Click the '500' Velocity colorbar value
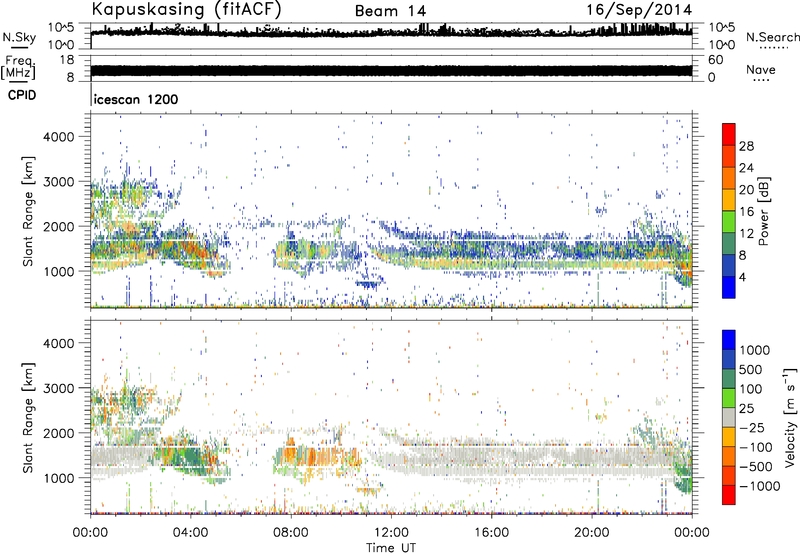 click(751, 369)
